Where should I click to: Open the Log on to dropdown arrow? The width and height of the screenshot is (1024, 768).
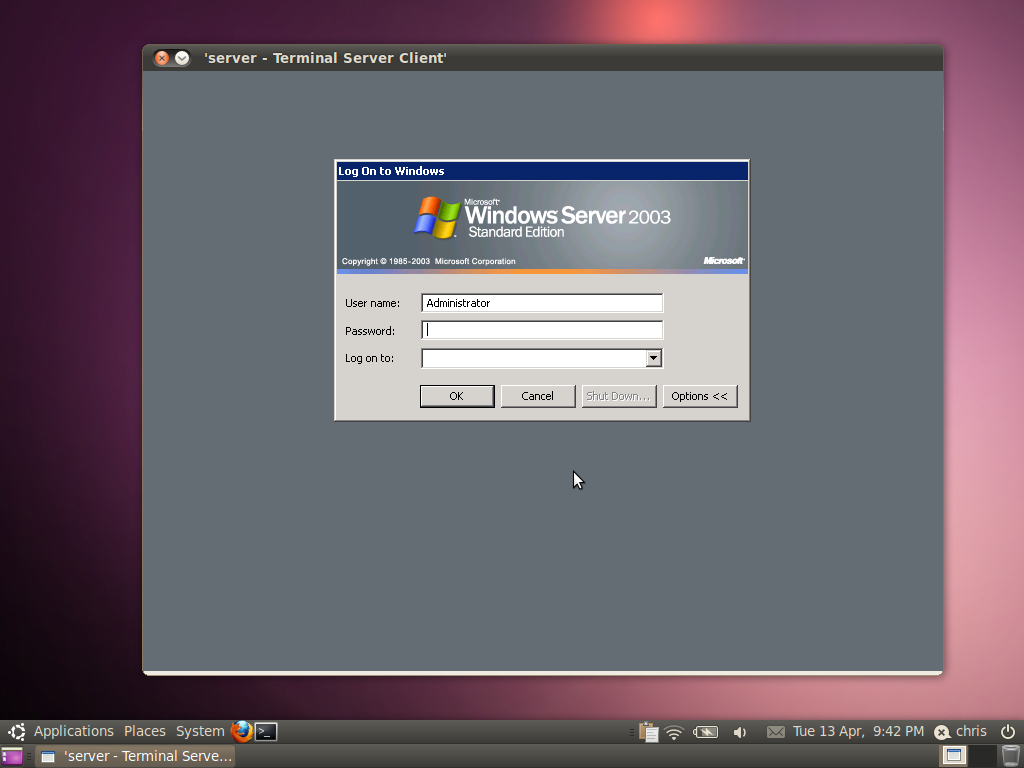click(653, 358)
